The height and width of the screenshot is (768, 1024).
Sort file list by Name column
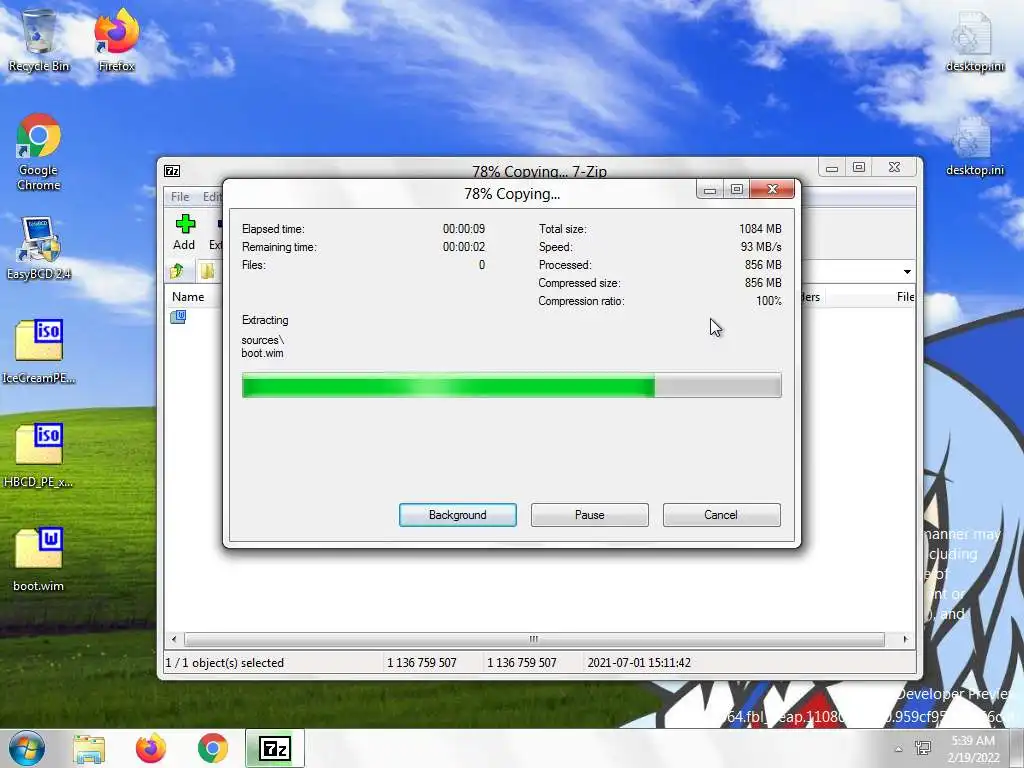[x=188, y=296]
